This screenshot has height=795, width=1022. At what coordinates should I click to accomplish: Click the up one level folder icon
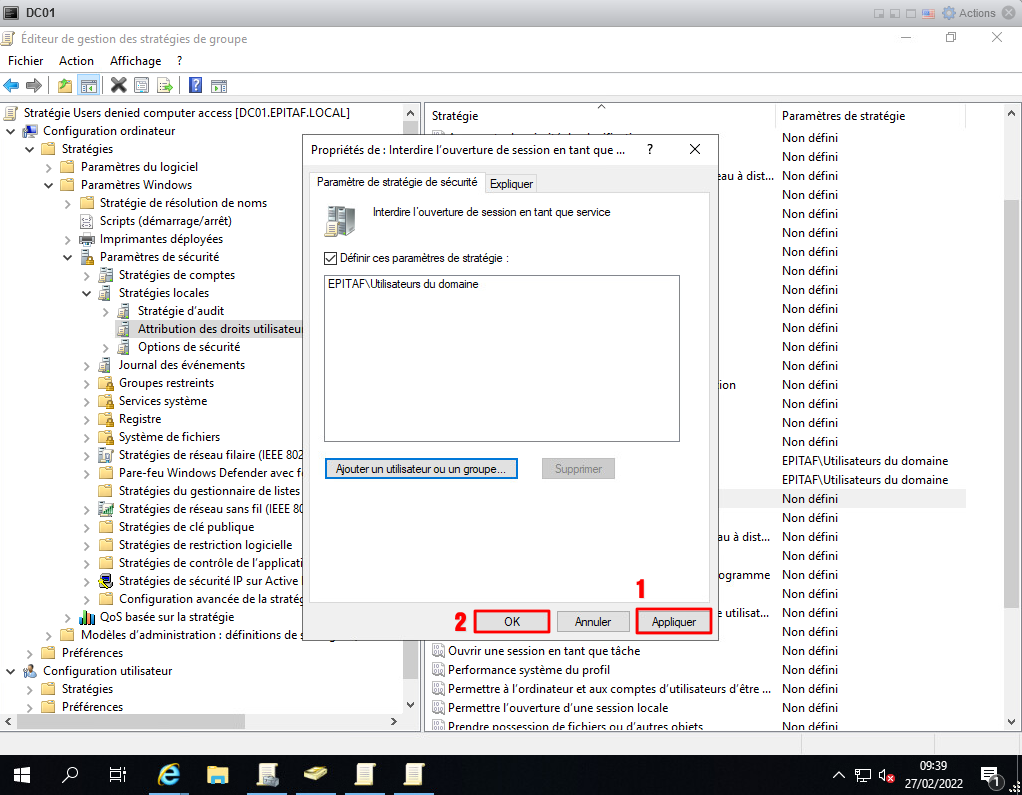point(65,85)
